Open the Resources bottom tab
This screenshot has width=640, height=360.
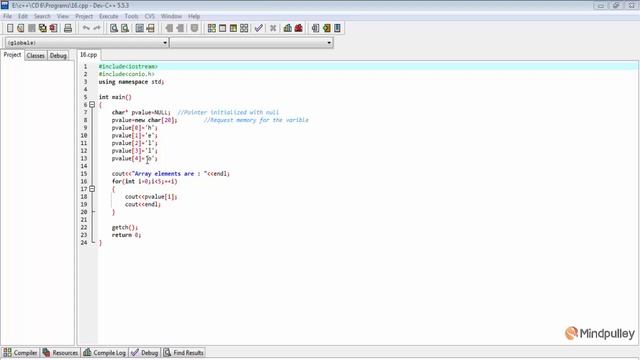click(x=60, y=353)
